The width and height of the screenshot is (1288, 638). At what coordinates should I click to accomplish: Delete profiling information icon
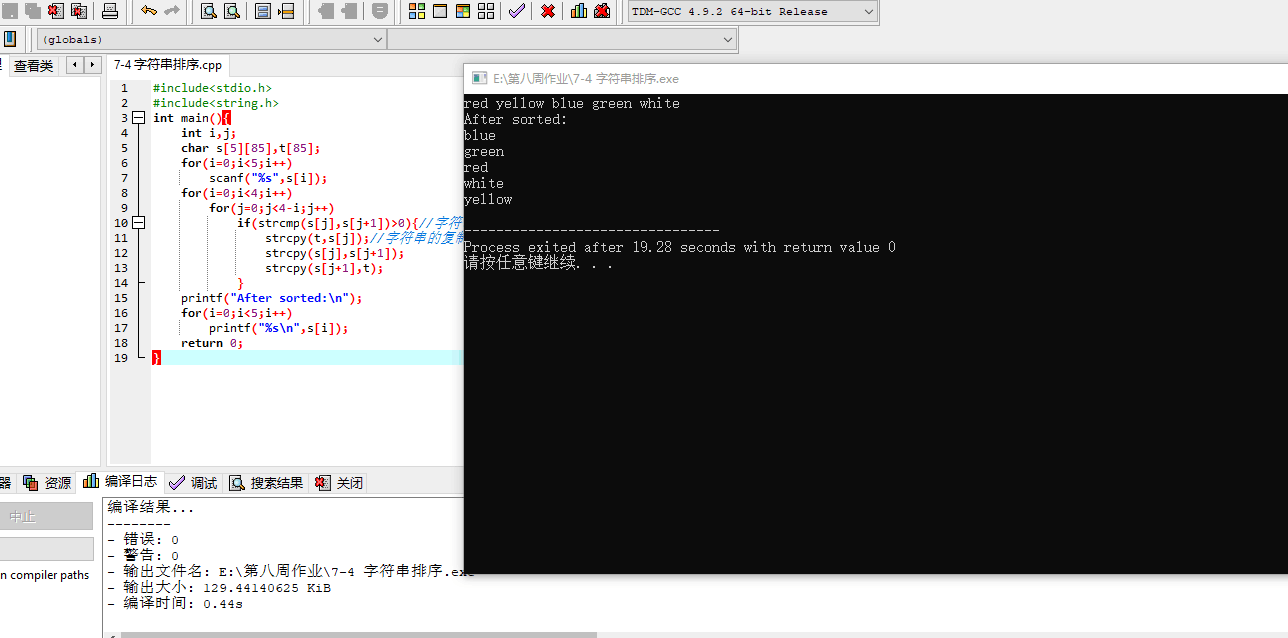point(602,11)
